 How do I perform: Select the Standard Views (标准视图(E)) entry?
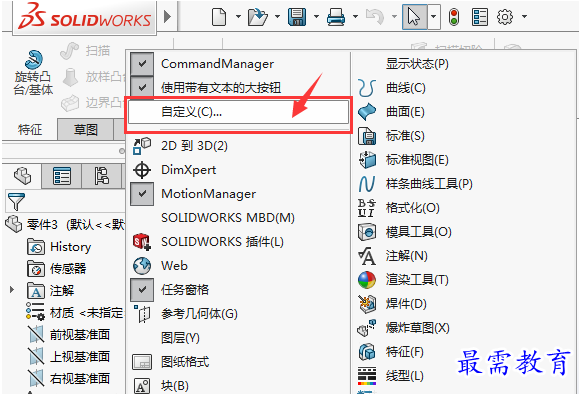(417, 160)
